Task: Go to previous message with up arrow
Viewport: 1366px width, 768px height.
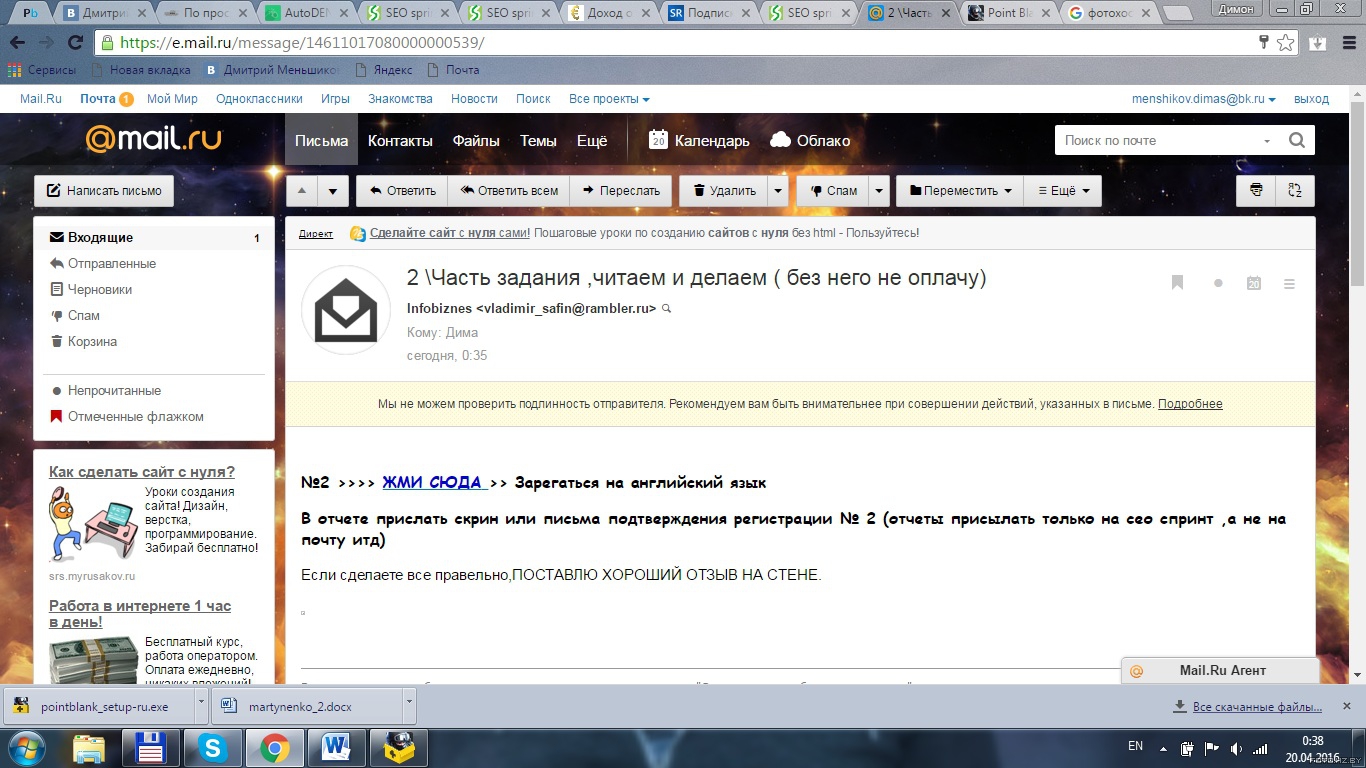Action: pyautogui.click(x=303, y=191)
